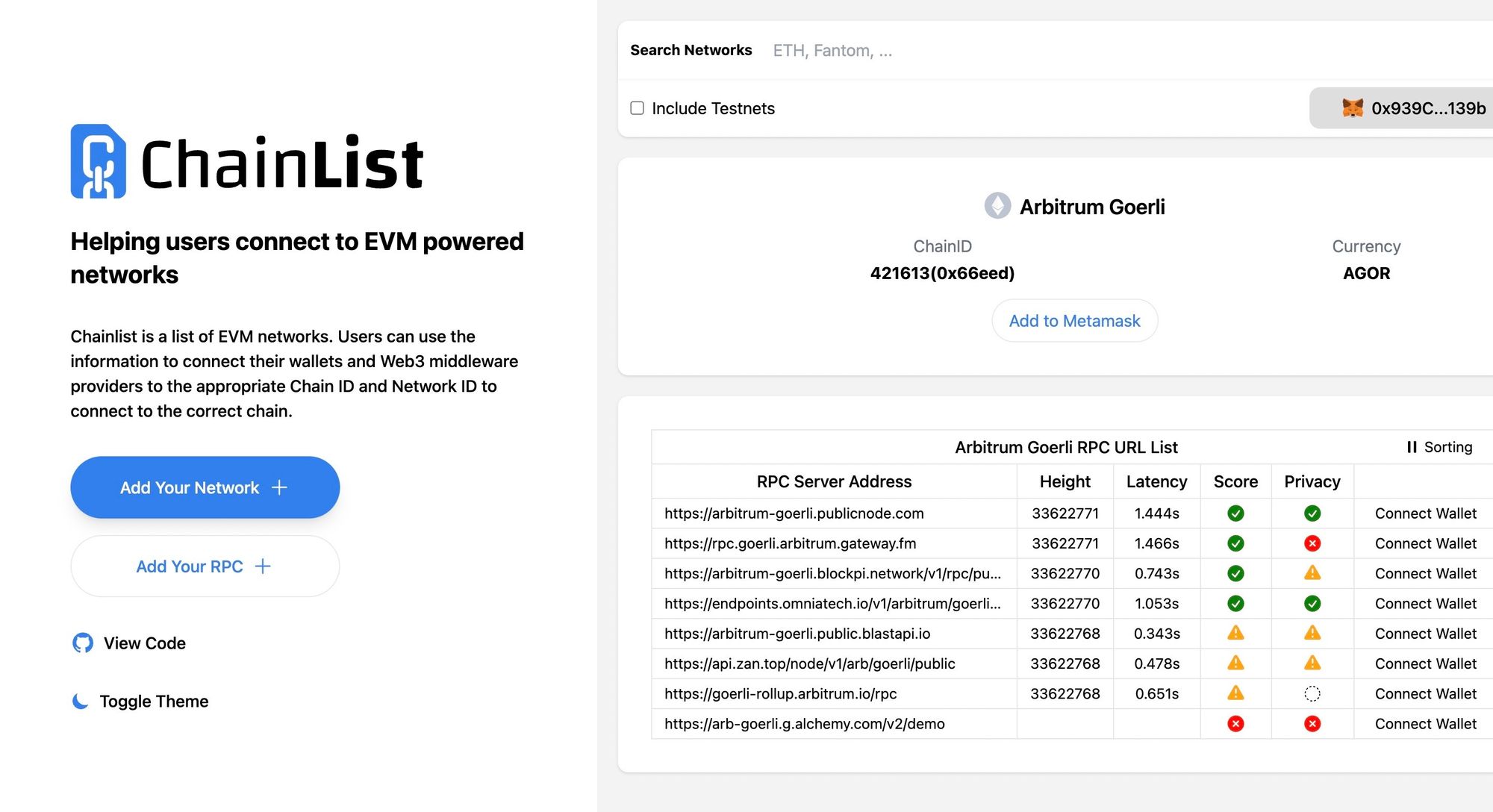Click the MetaMask fox icon
Screen dimensions: 1493x812
[1353, 108]
